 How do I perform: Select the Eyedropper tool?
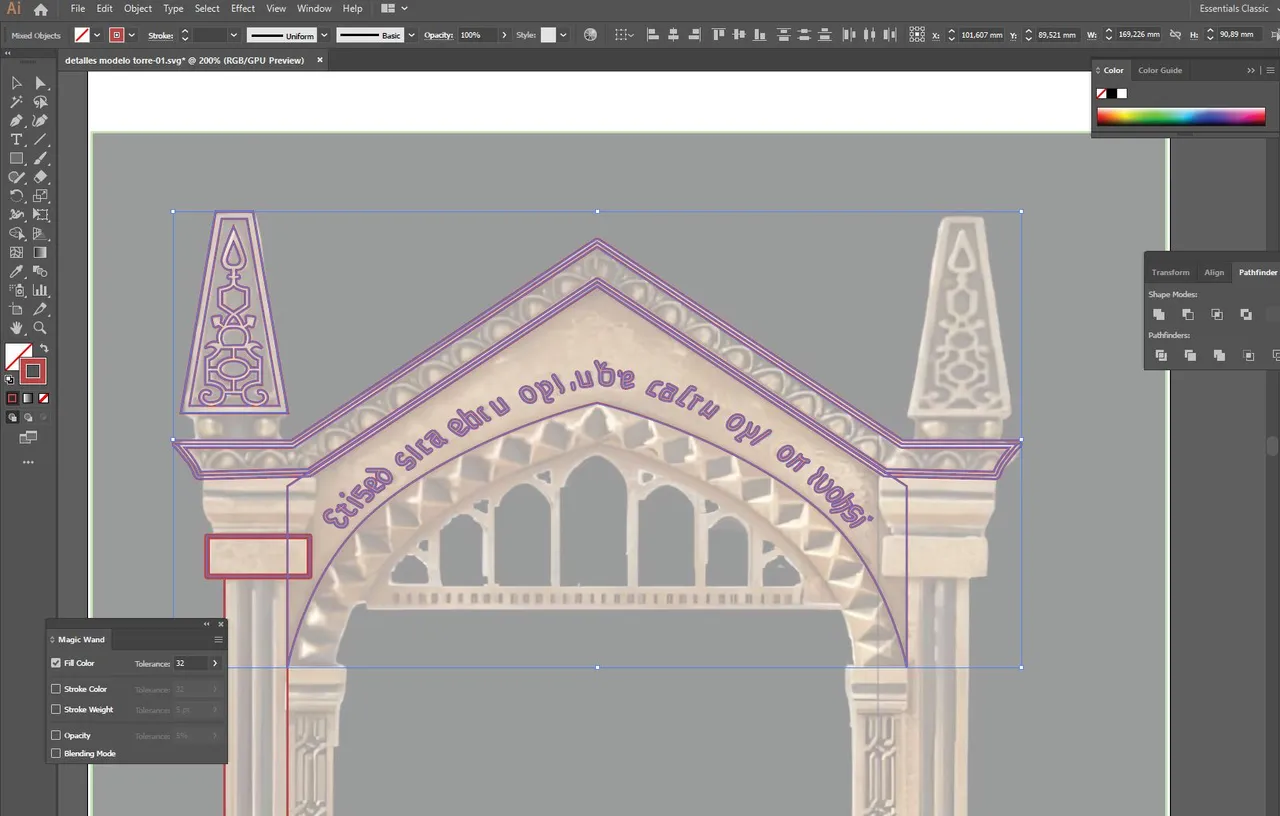(17, 272)
